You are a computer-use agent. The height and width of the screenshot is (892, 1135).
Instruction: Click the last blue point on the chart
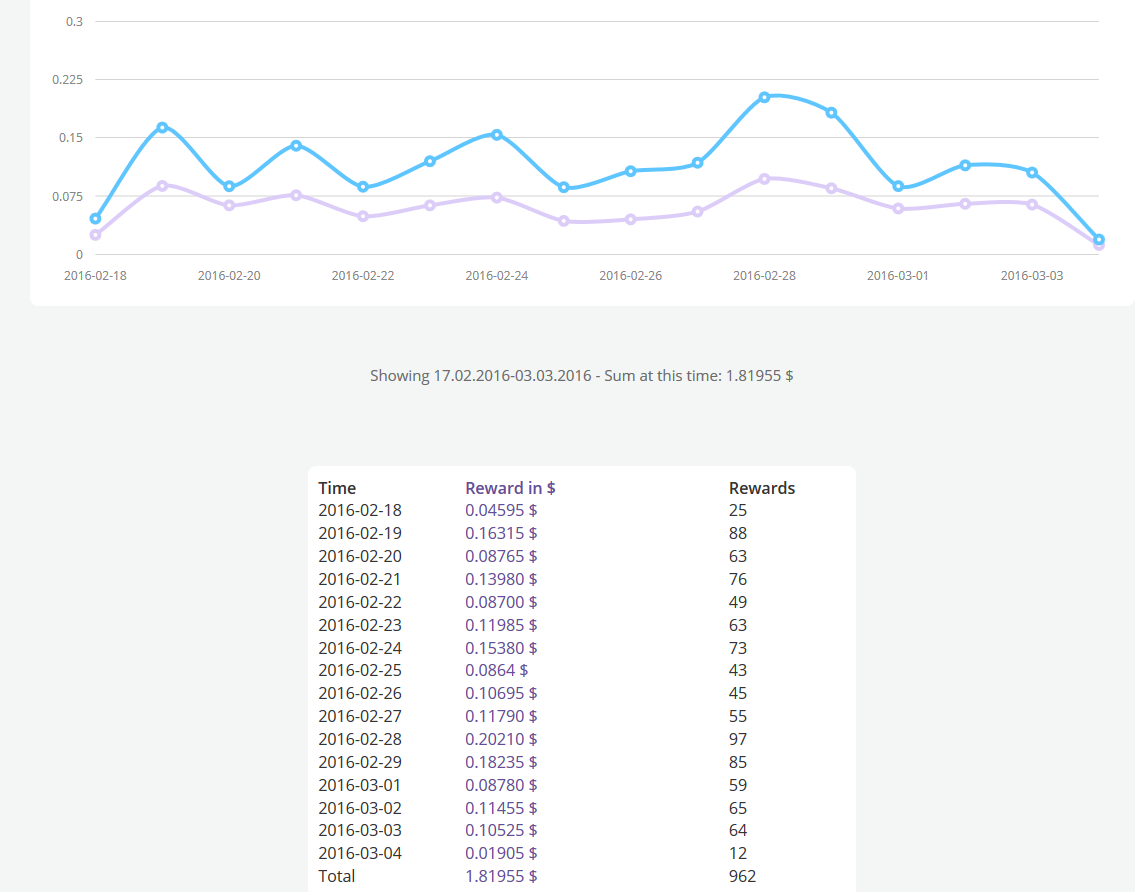[1099, 239]
